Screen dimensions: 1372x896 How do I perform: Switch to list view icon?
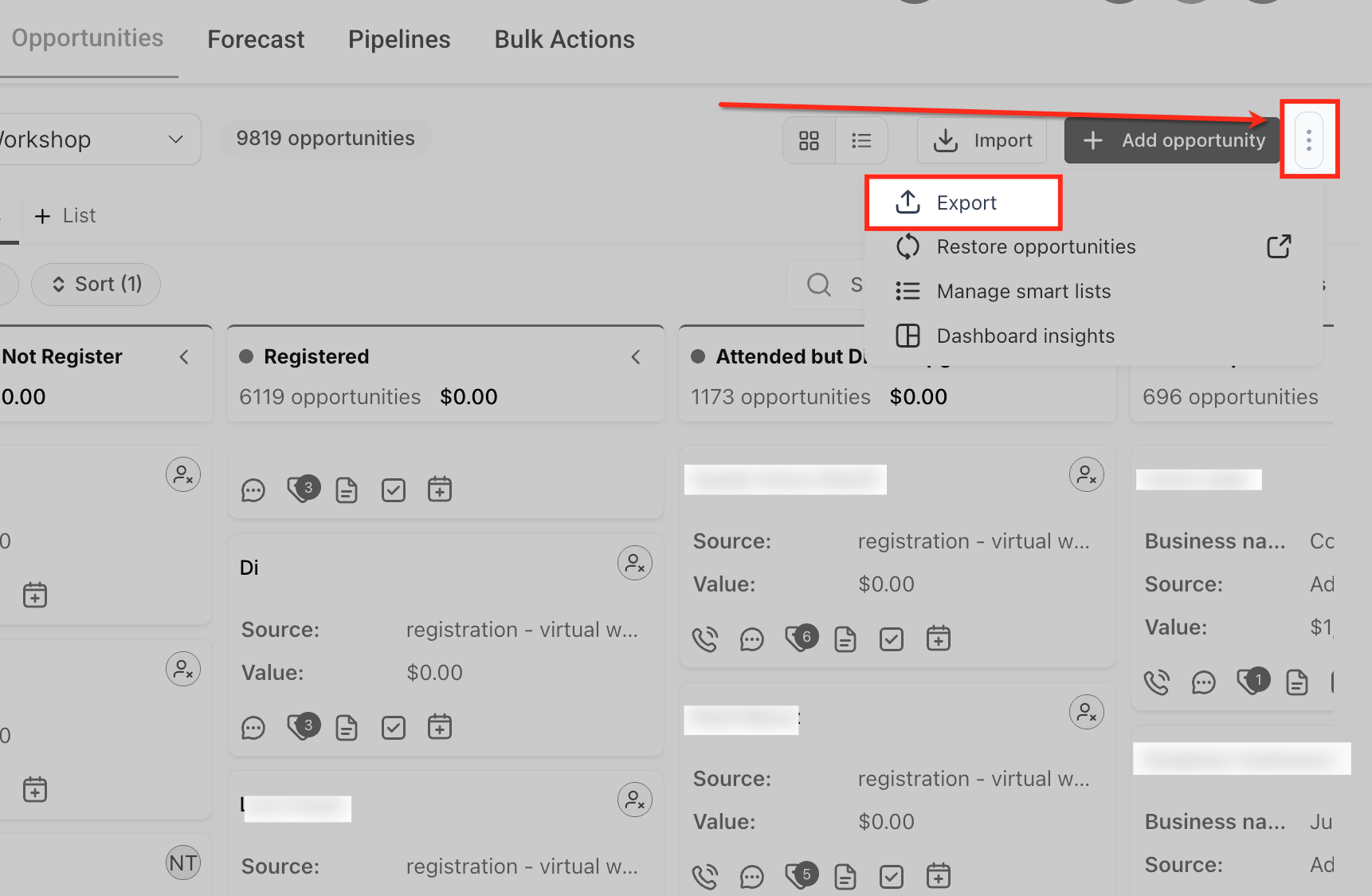coord(861,141)
